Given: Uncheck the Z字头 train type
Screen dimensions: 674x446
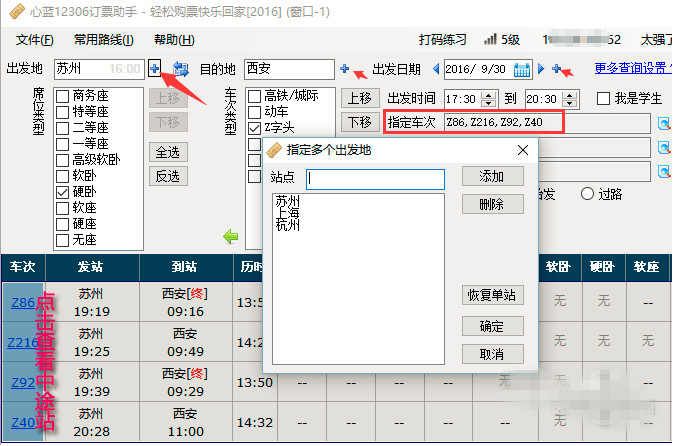Looking at the screenshot, I should (x=254, y=128).
